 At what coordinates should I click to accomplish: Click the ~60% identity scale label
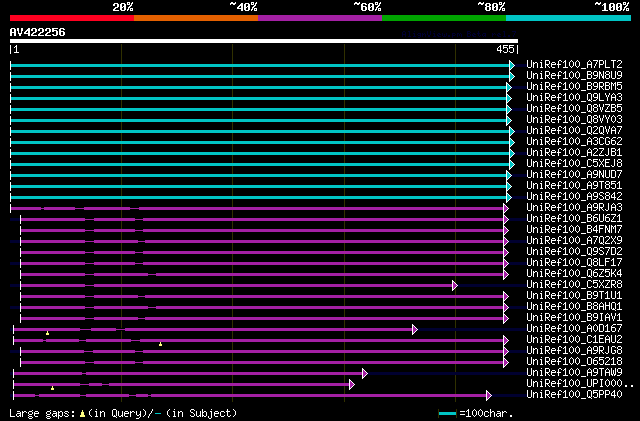point(367,7)
